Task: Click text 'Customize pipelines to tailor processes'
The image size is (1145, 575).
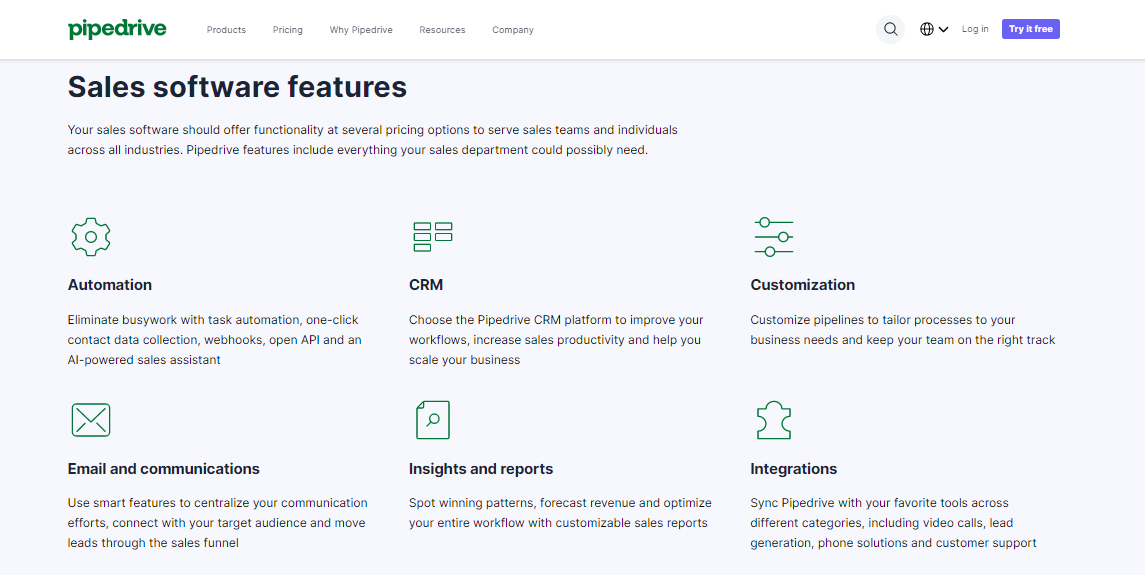Action: pyautogui.click(x=867, y=320)
